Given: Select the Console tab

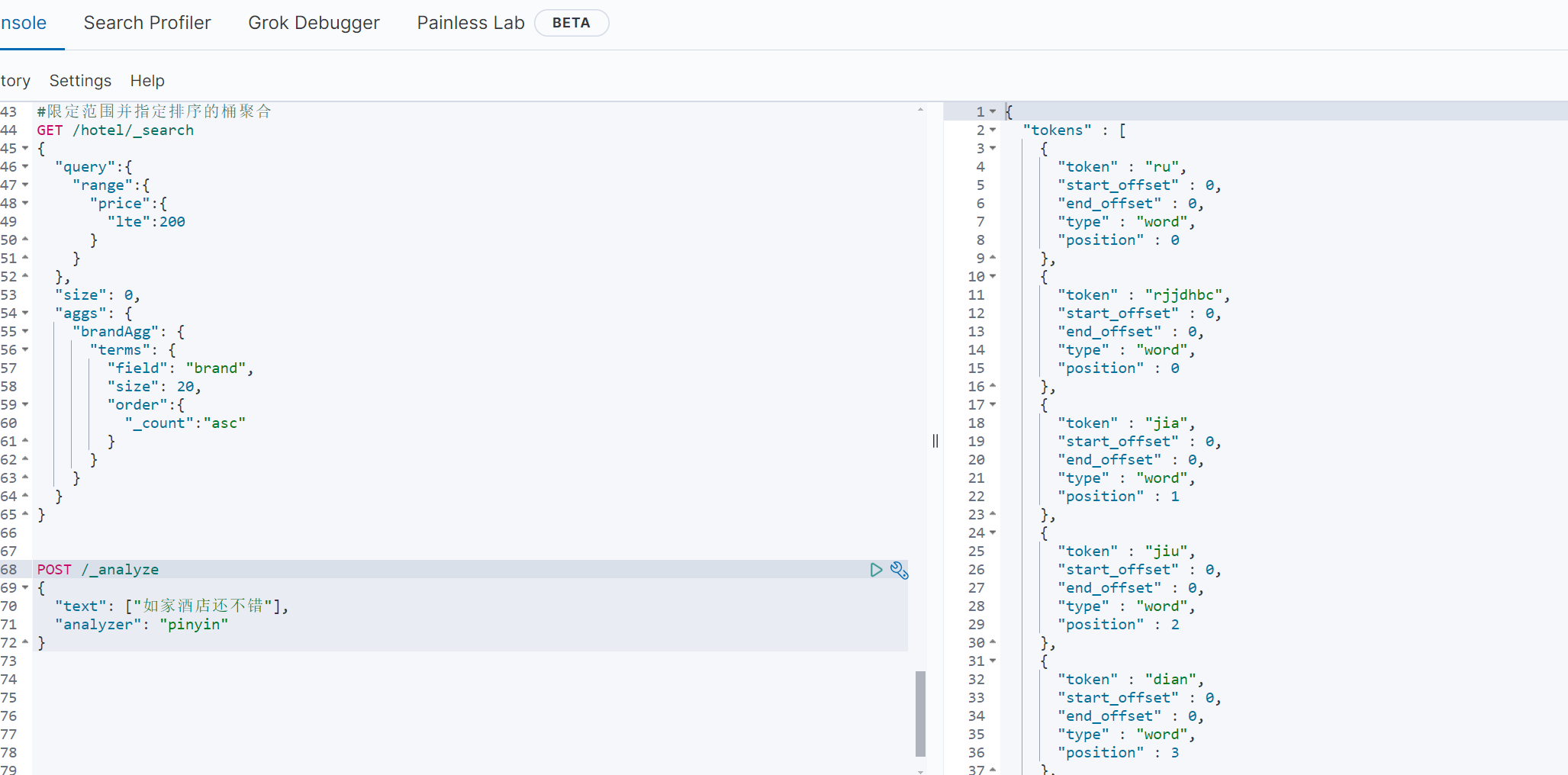Looking at the screenshot, I should pyautogui.click(x=23, y=23).
